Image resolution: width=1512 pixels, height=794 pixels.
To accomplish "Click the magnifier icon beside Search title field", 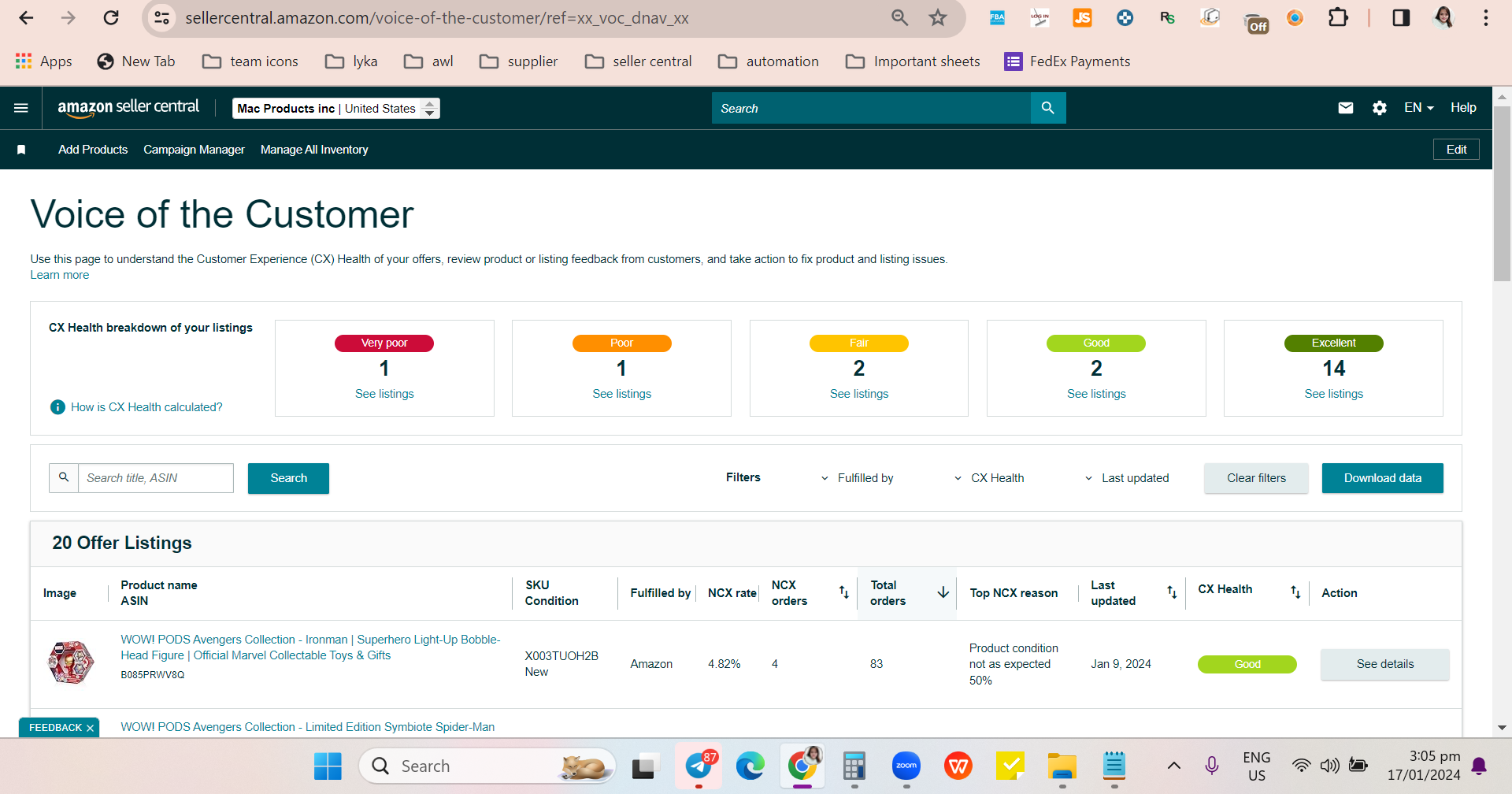I will [x=64, y=478].
